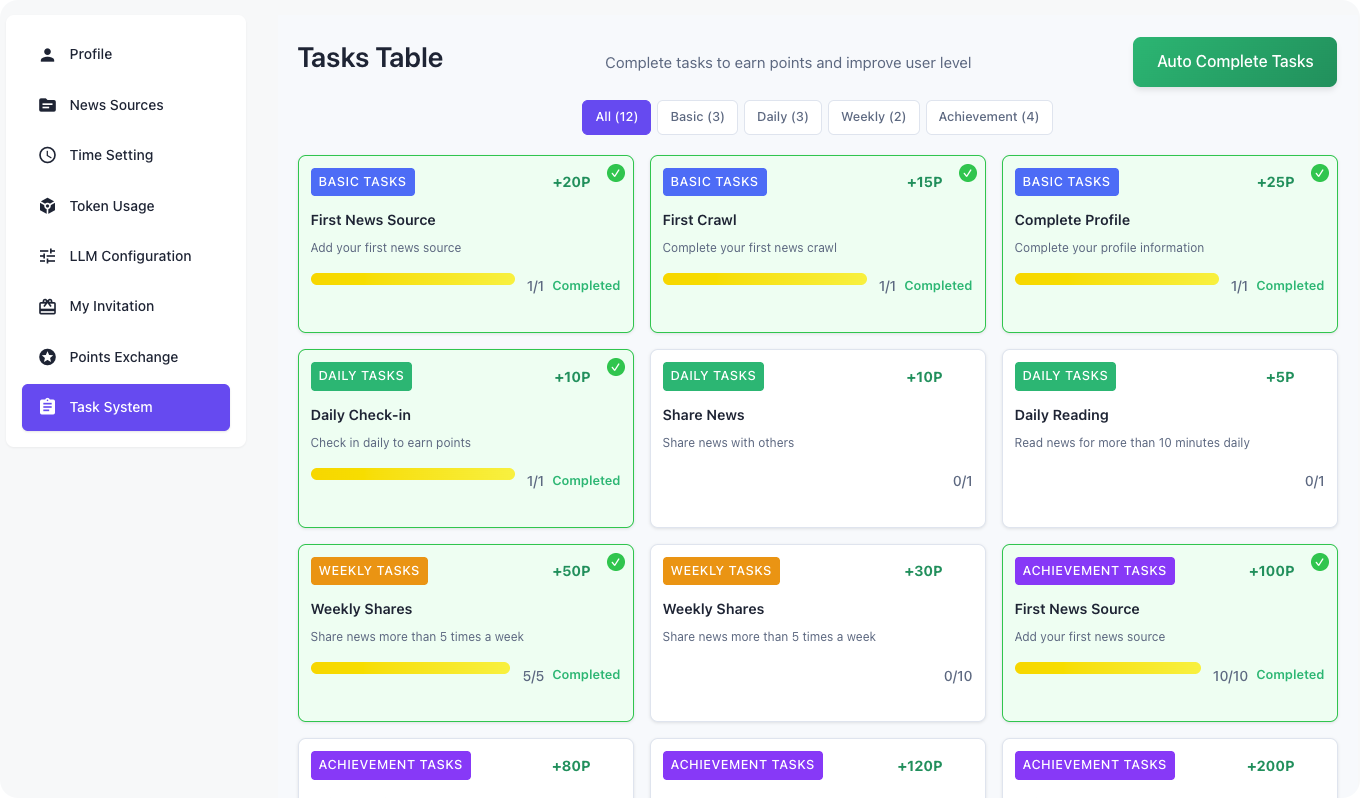The image size is (1360, 798).
Task: Click the Complete Profile task title
Action: (1072, 220)
